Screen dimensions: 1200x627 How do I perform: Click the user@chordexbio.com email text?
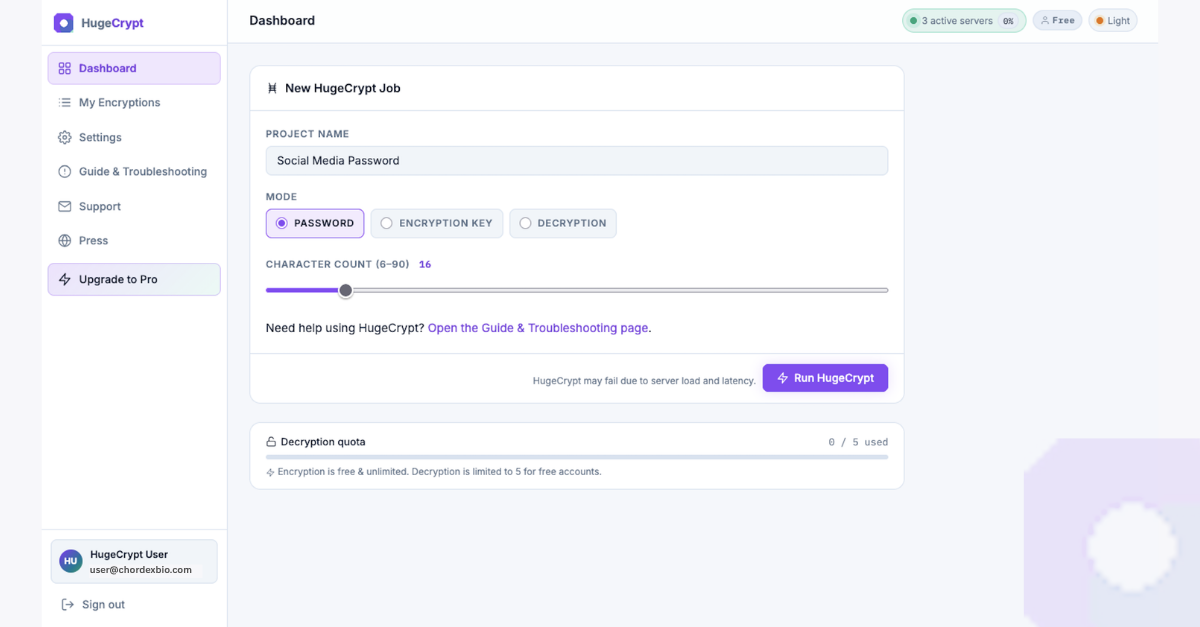point(141,570)
